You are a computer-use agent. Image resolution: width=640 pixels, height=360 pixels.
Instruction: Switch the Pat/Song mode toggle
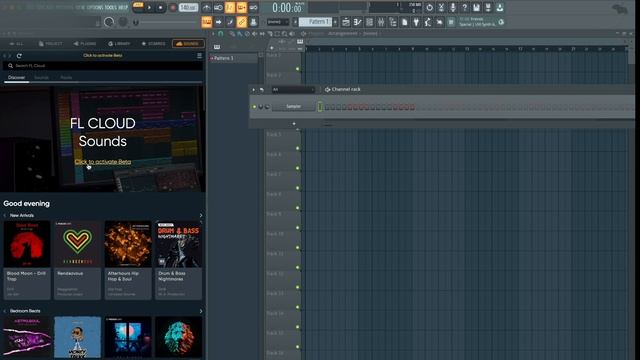tap(138, 7)
